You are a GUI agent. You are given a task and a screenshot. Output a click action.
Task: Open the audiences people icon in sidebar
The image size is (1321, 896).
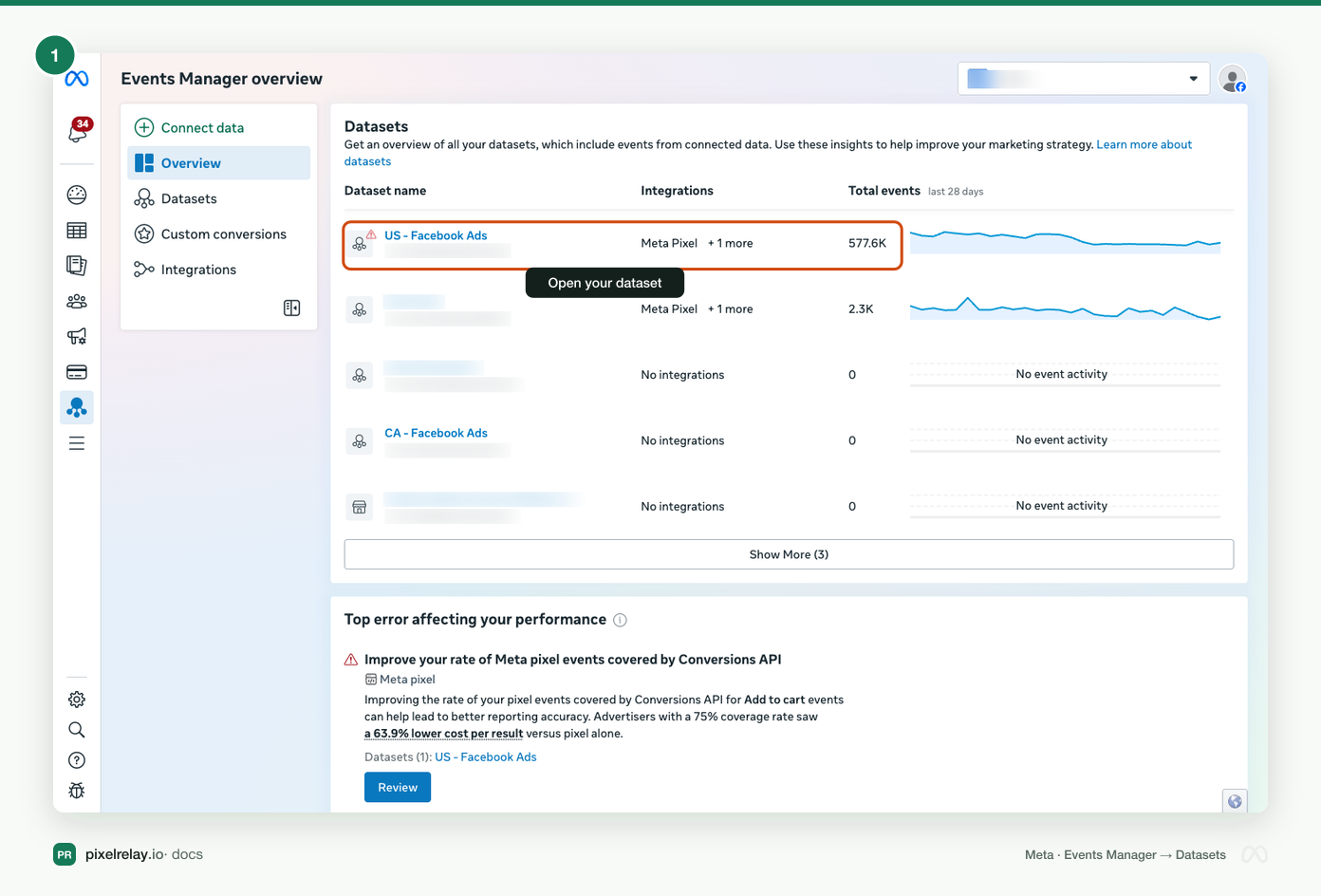click(77, 302)
